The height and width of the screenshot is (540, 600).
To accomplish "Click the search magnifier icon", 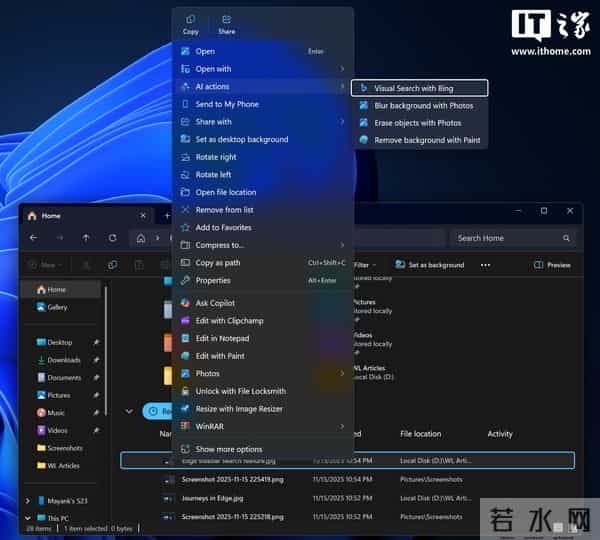I will click(x=566, y=238).
